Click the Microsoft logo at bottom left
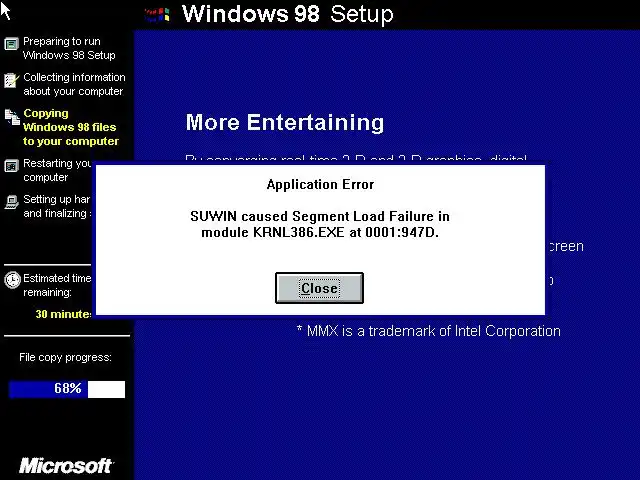The image size is (640, 480). coord(66,466)
